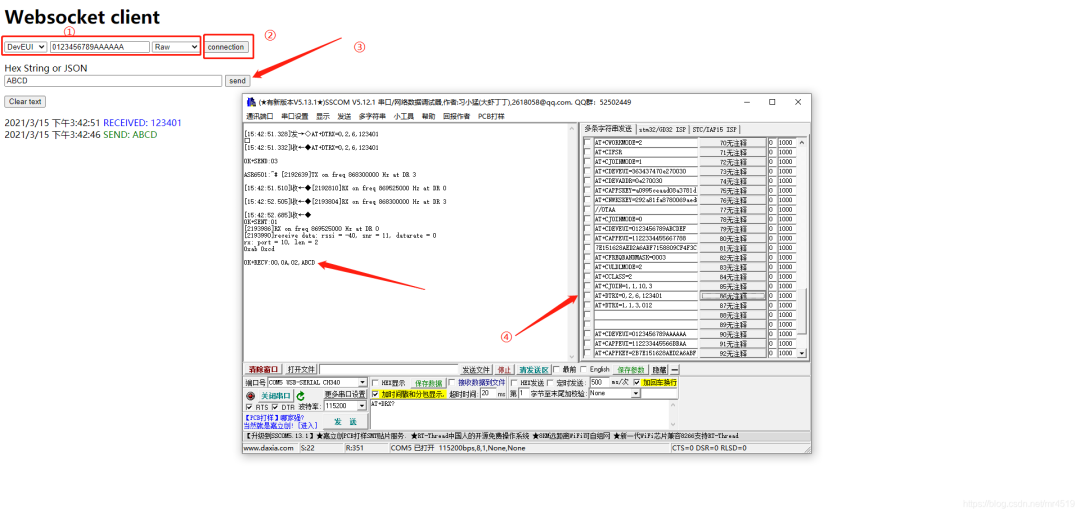Click the connection button
The height and width of the screenshot is (514, 1080).
click(226, 47)
